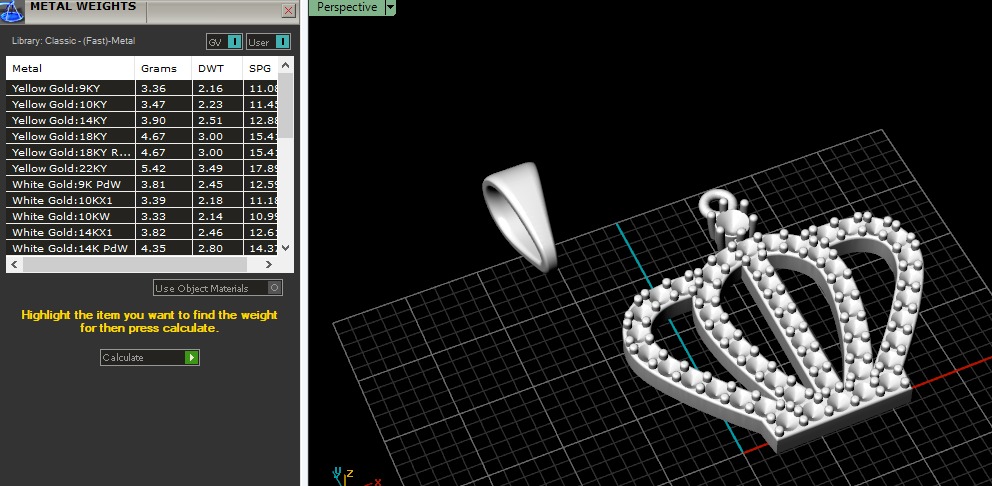The image size is (992, 486).
Task: Enable Use Object Materials option
Action: click(218, 288)
